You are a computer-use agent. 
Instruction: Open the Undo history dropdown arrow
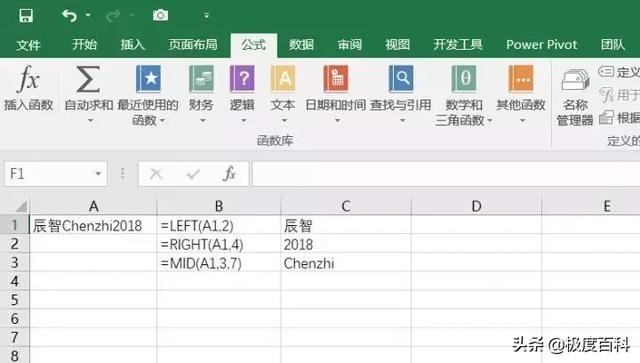[x=88, y=16]
